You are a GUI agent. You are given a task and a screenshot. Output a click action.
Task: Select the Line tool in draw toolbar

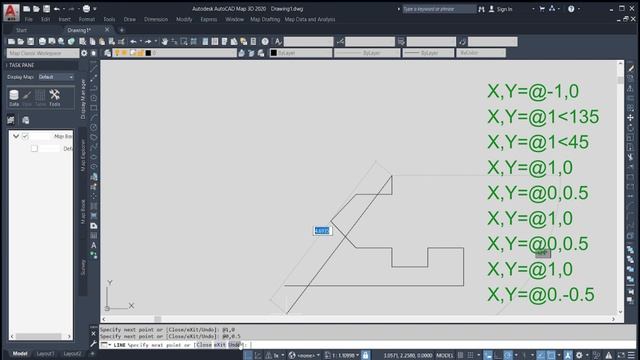point(94,68)
